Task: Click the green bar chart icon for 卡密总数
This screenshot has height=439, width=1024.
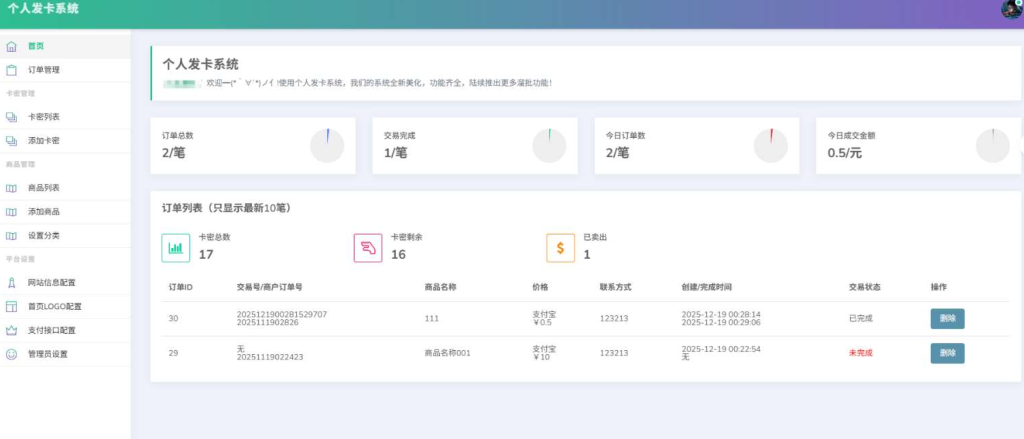Action: 176,248
